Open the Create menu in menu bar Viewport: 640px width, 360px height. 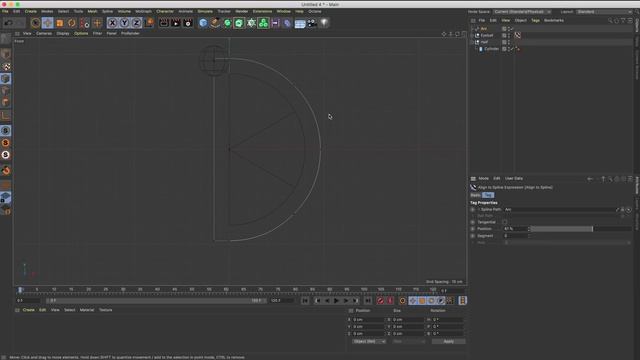click(x=31, y=11)
